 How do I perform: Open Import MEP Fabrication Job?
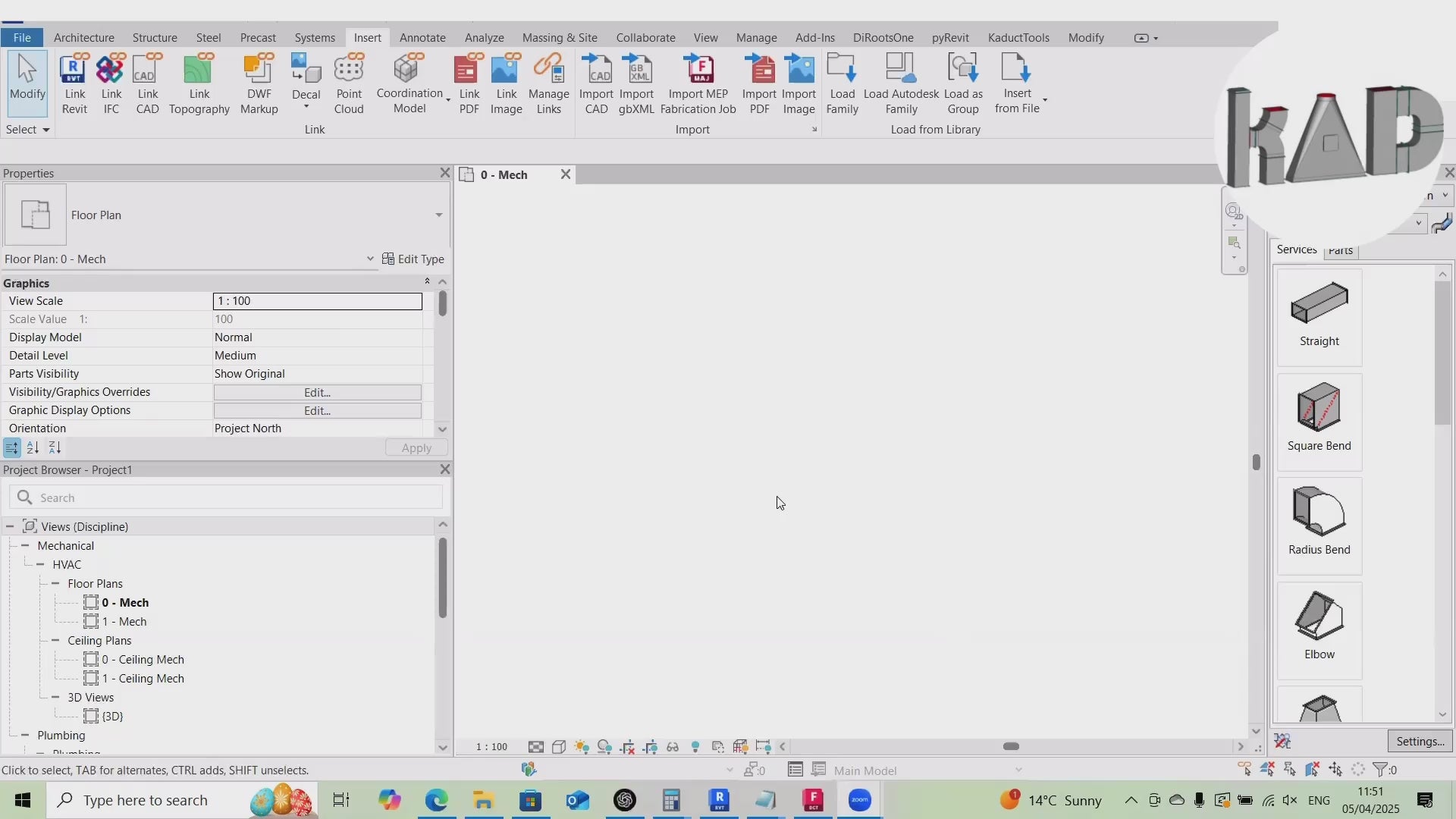coord(698,83)
